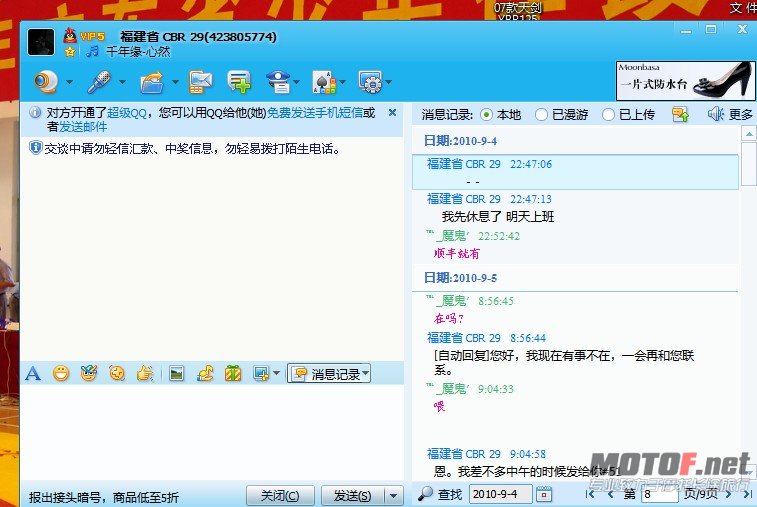Click the 关闭(C) button
757x507 pixels.
(280, 495)
